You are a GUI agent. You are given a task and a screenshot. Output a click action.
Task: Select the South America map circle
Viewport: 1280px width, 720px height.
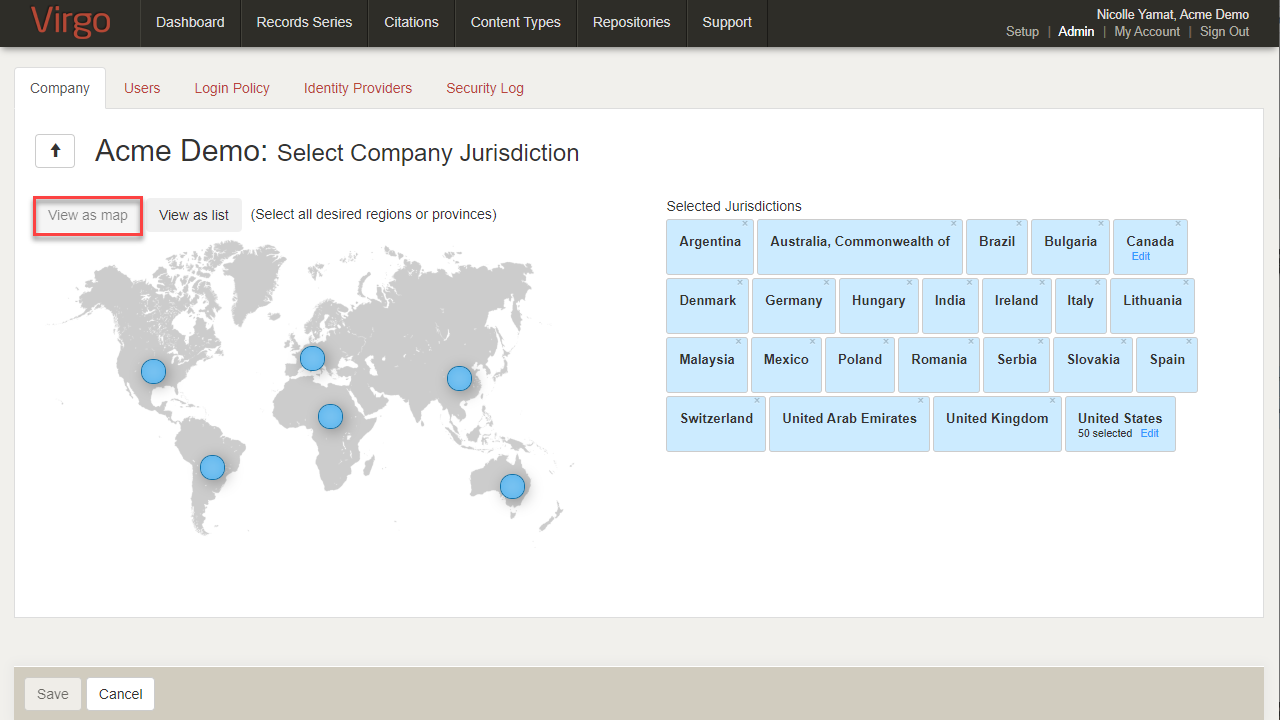212,467
